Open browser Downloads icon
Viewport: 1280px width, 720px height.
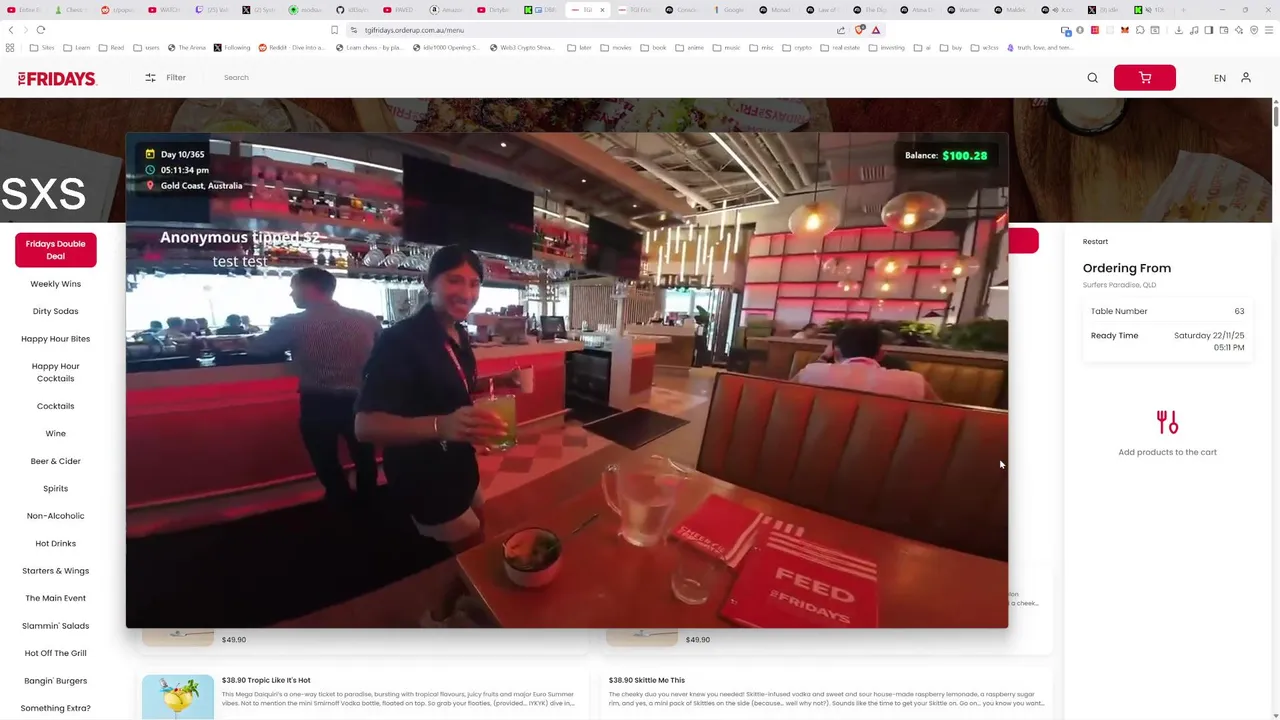coord(1179,30)
